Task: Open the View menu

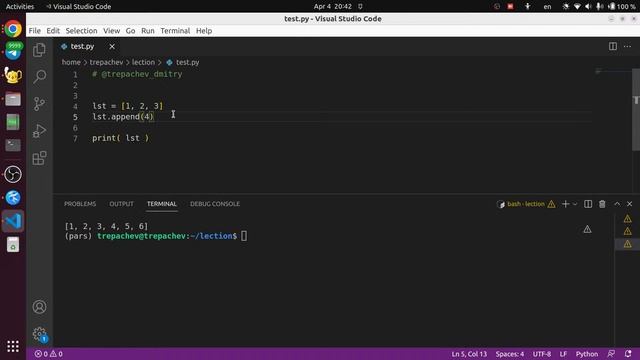Action: [x=111, y=31]
